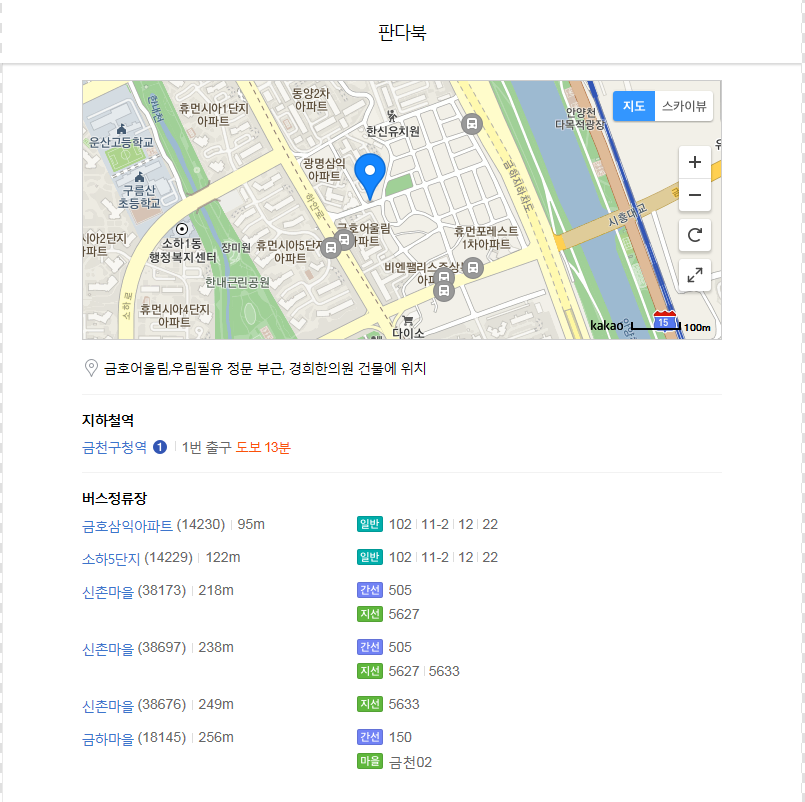Open 금호삼익아파트 bus stop link
Viewport: 805px width, 802px height.
(127, 525)
